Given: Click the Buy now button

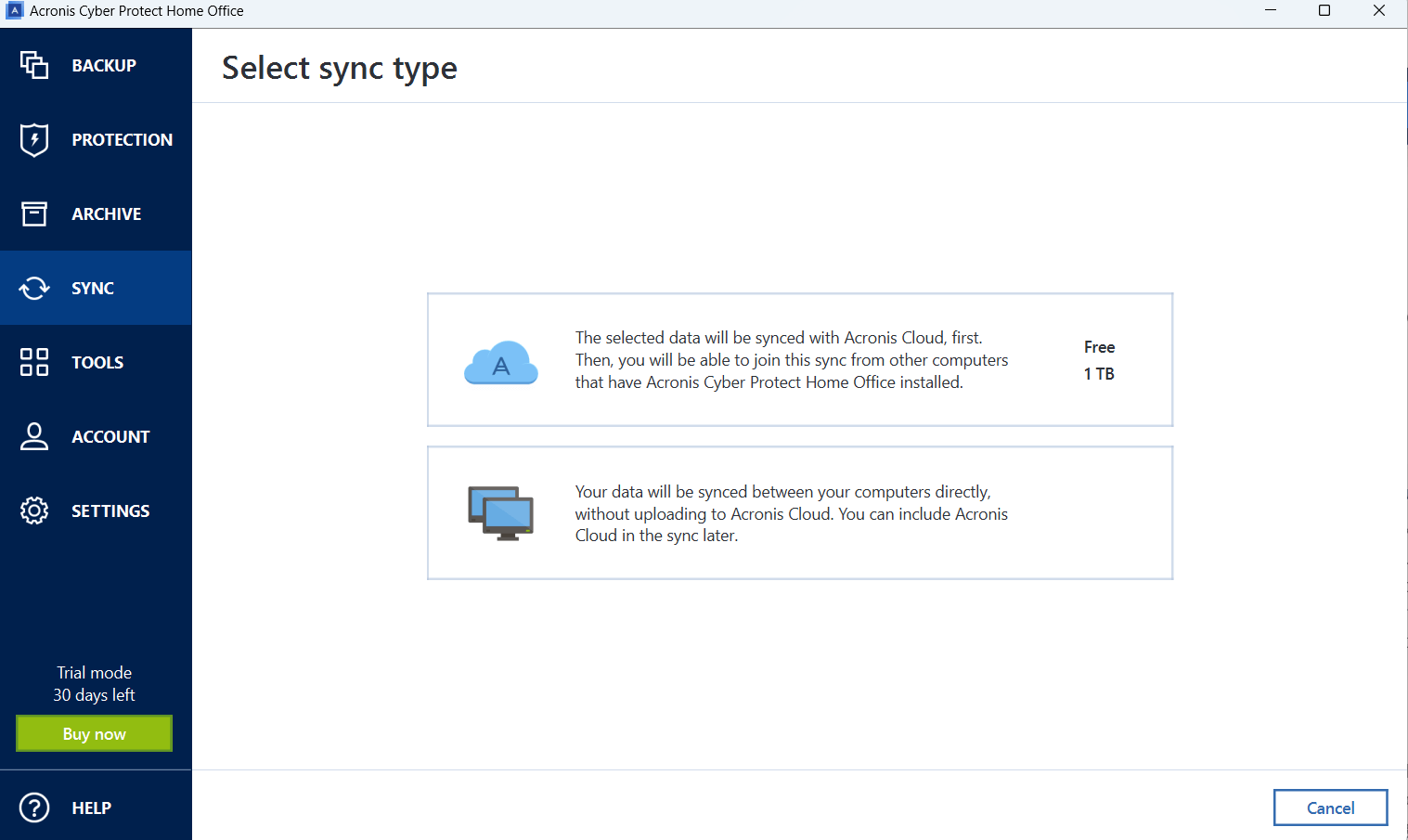Looking at the screenshot, I should pyautogui.click(x=94, y=733).
